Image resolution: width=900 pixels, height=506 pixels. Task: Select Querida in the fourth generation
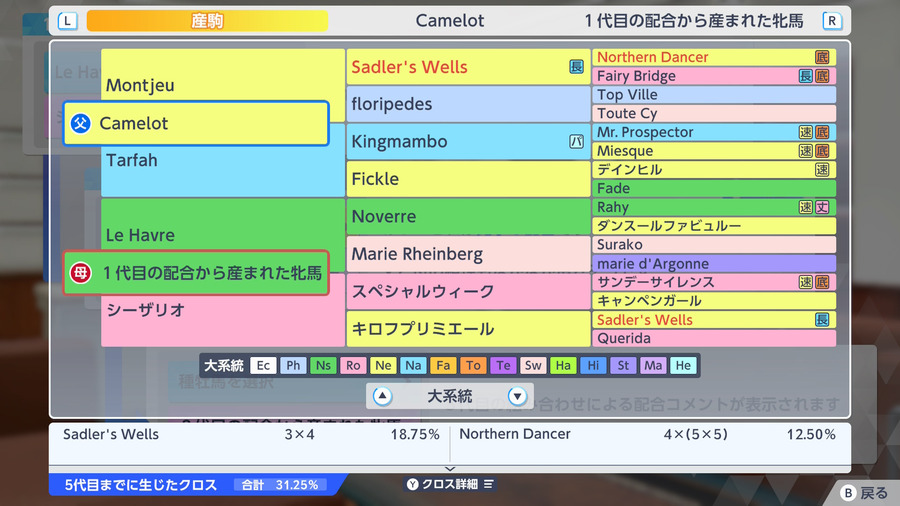click(714, 338)
